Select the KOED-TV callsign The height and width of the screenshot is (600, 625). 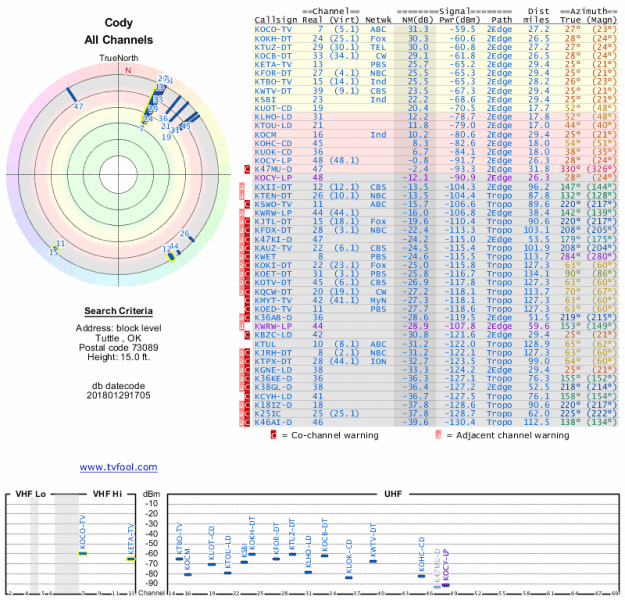[273, 309]
